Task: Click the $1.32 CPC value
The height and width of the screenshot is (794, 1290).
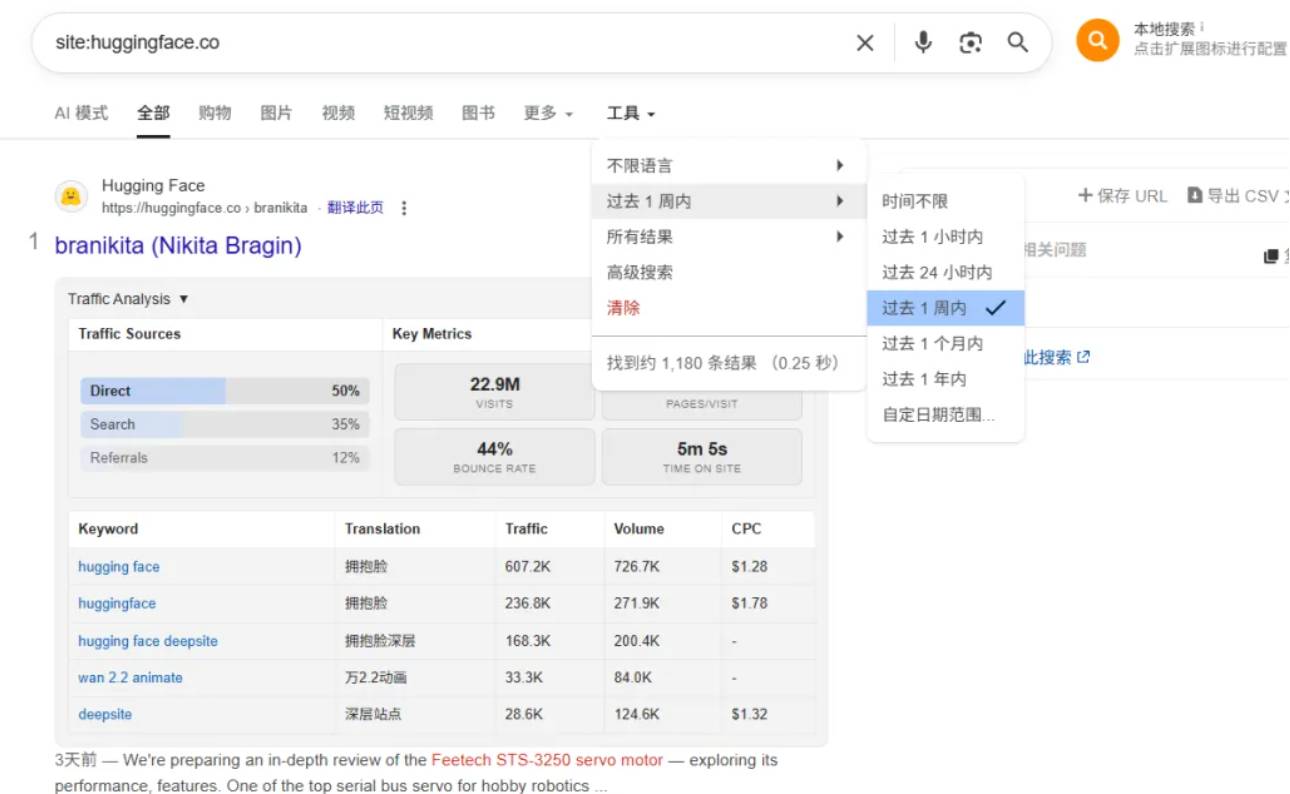Action: click(x=749, y=715)
